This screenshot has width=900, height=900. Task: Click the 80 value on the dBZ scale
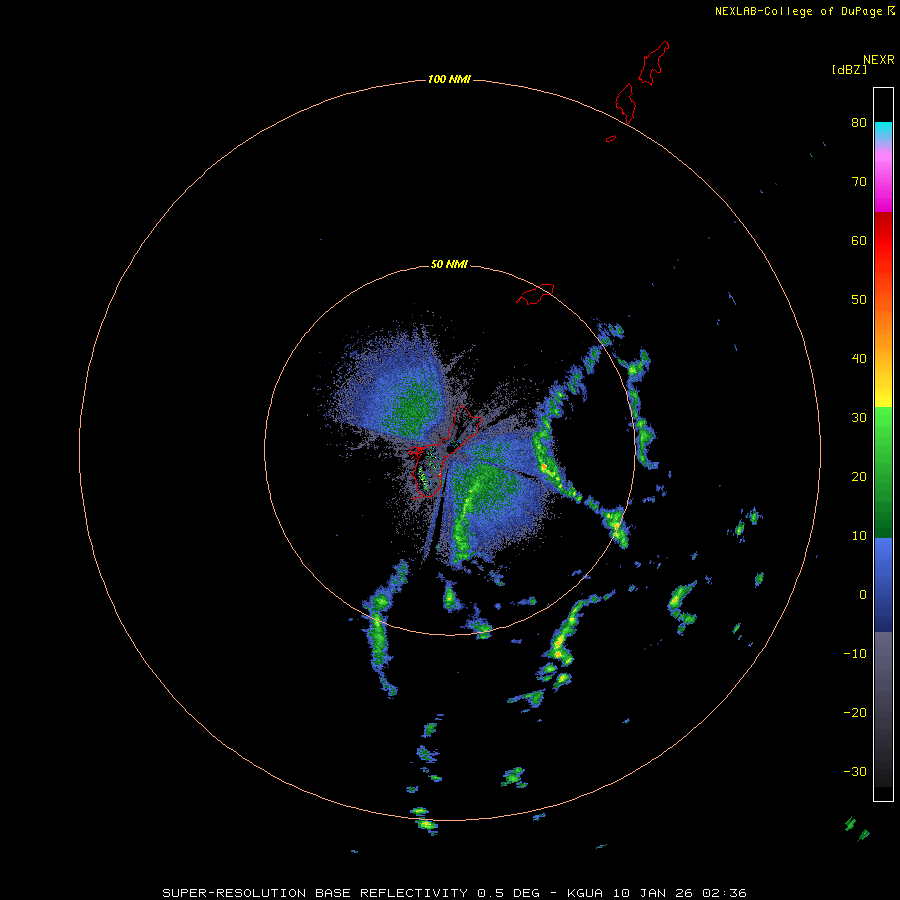(x=859, y=122)
